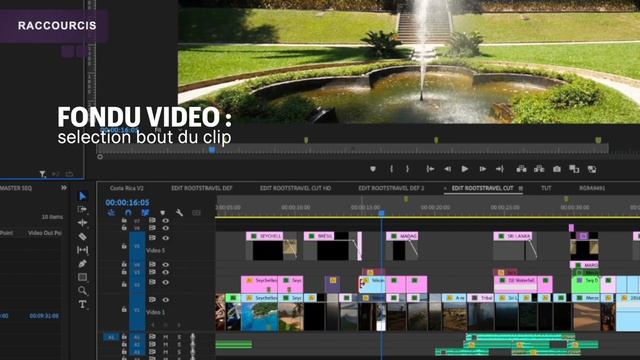Jump to In point in Program monitor
This screenshot has width=640, height=360.
430,169
